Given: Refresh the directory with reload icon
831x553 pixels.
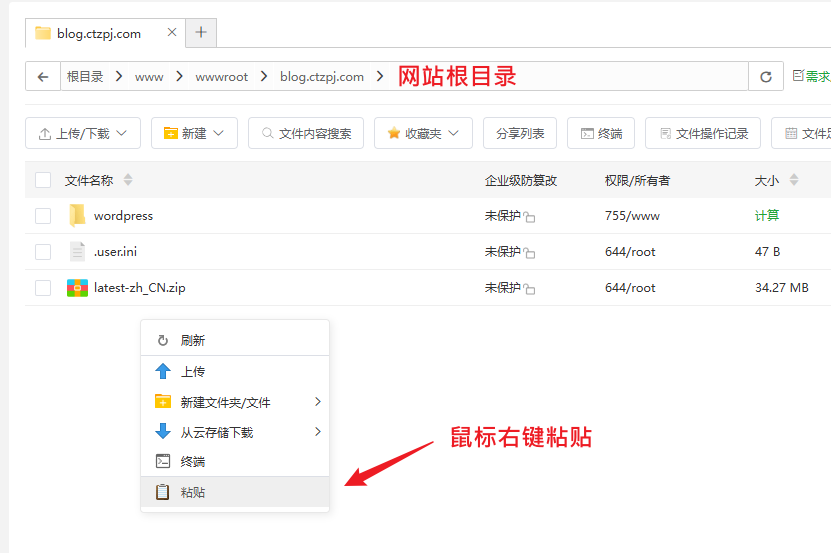Looking at the screenshot, I should (x=766, y=77).
